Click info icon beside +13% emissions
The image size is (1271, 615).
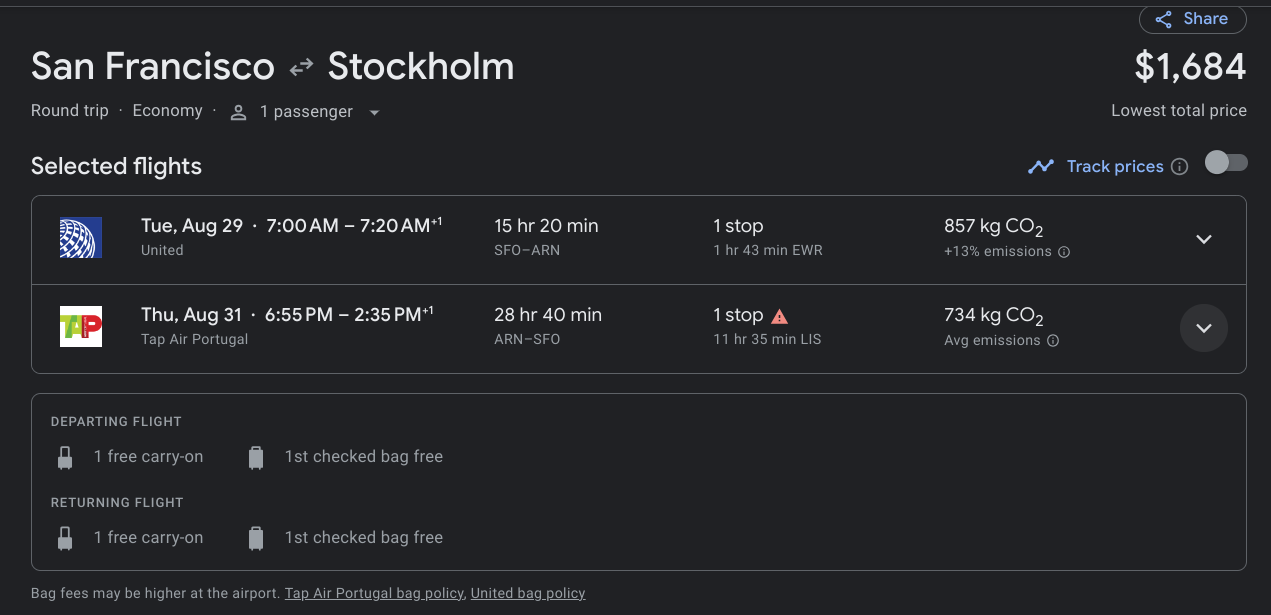point(1064,252)
